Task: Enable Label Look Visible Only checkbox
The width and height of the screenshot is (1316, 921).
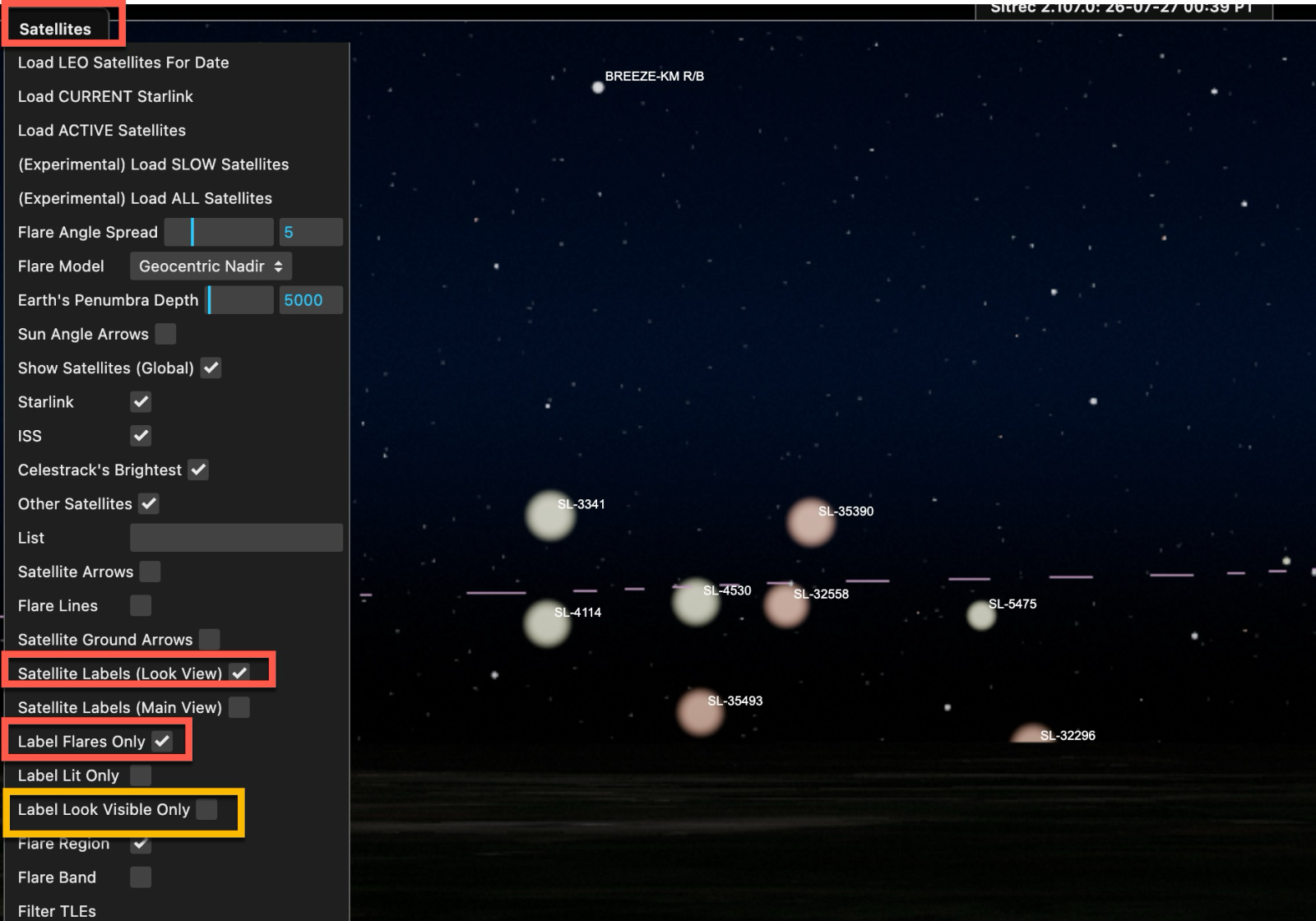Action: pos(206,809)
